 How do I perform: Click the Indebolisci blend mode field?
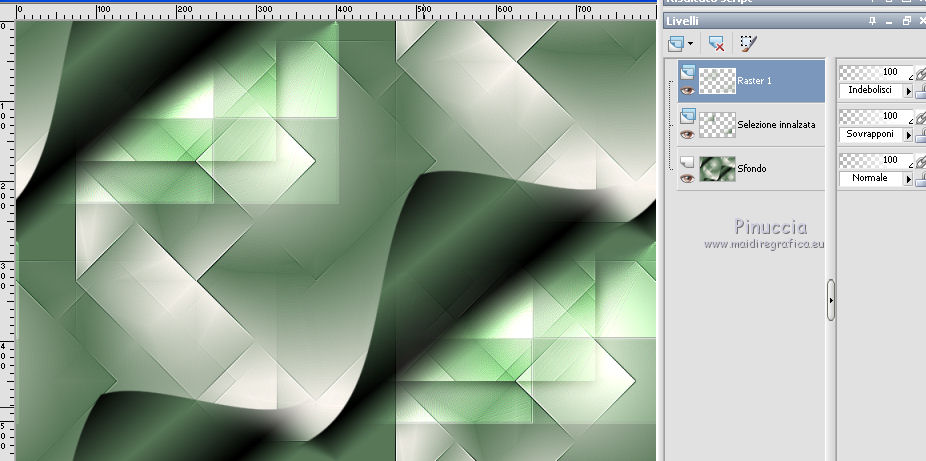872,91
